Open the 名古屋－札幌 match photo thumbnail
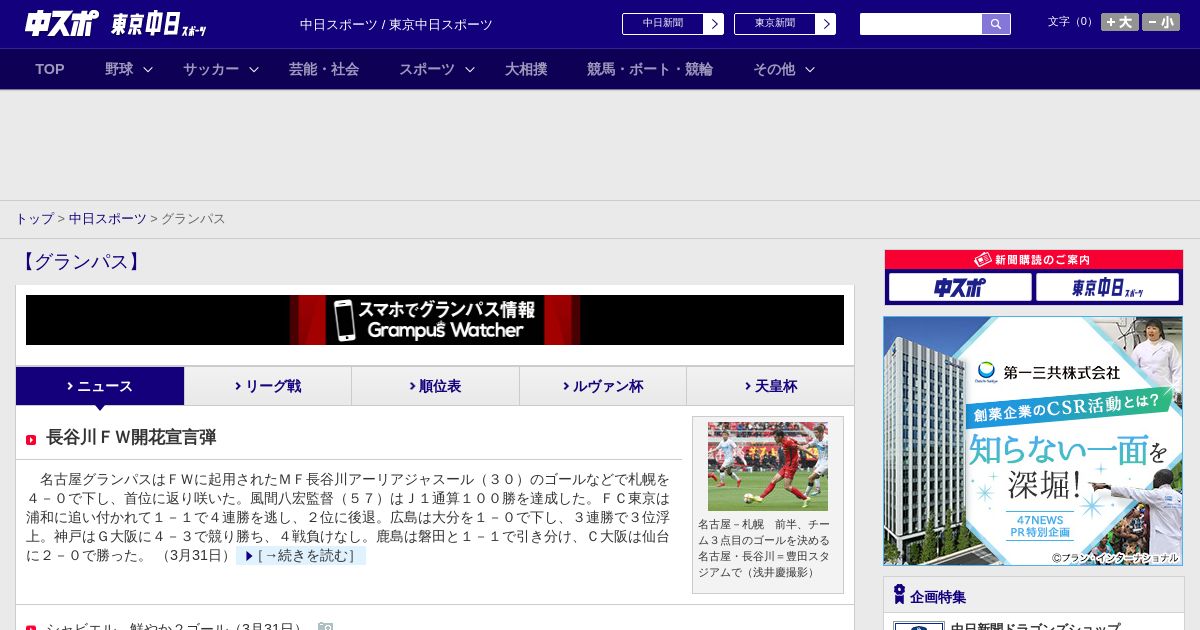The width and height of the screenshot is (1200, 630). [x=768, y=466]
